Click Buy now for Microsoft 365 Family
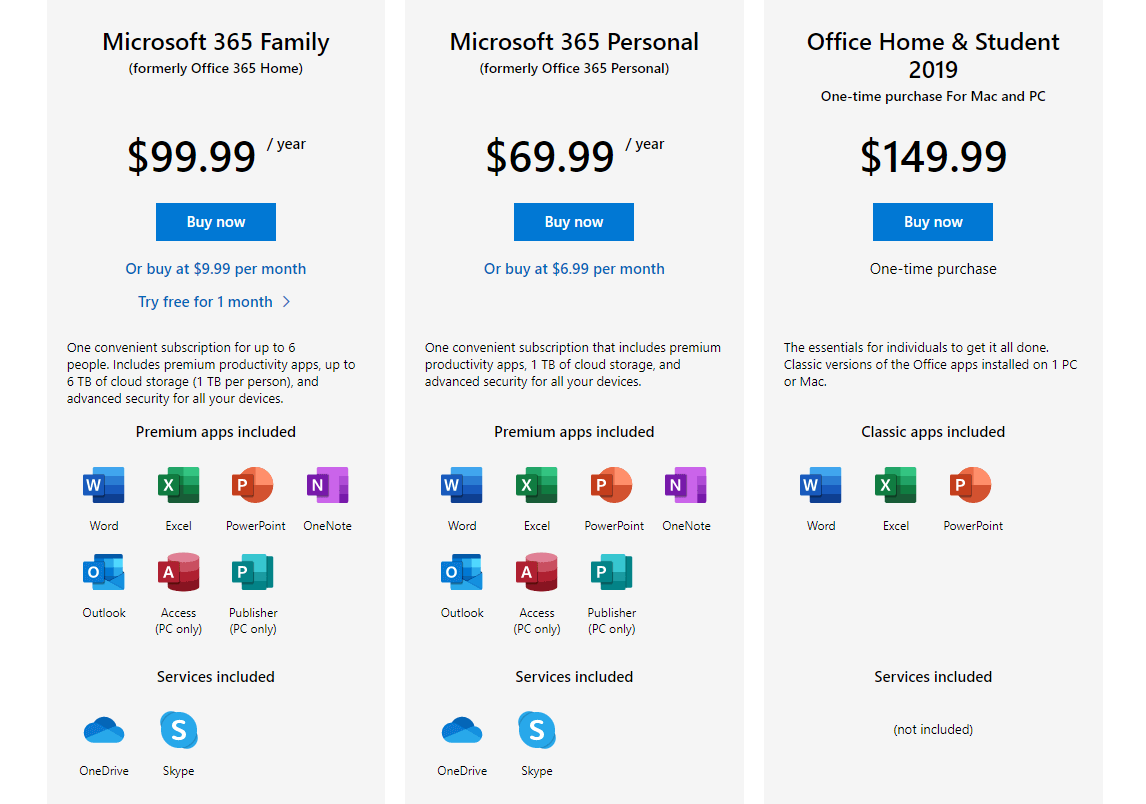This screenshot has width=1146, height=804. tap(215, 221)
